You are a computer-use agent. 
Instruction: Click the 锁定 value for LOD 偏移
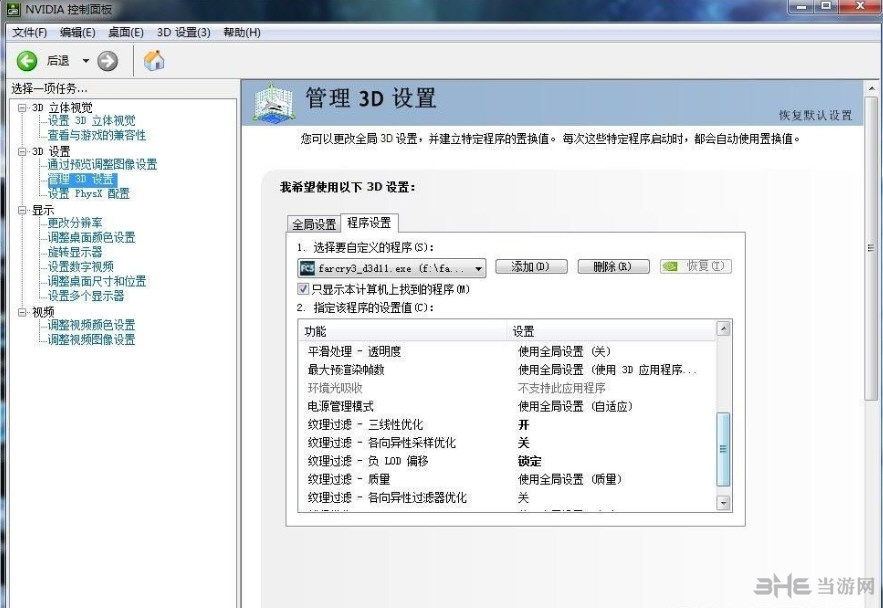tap(529, 461)
